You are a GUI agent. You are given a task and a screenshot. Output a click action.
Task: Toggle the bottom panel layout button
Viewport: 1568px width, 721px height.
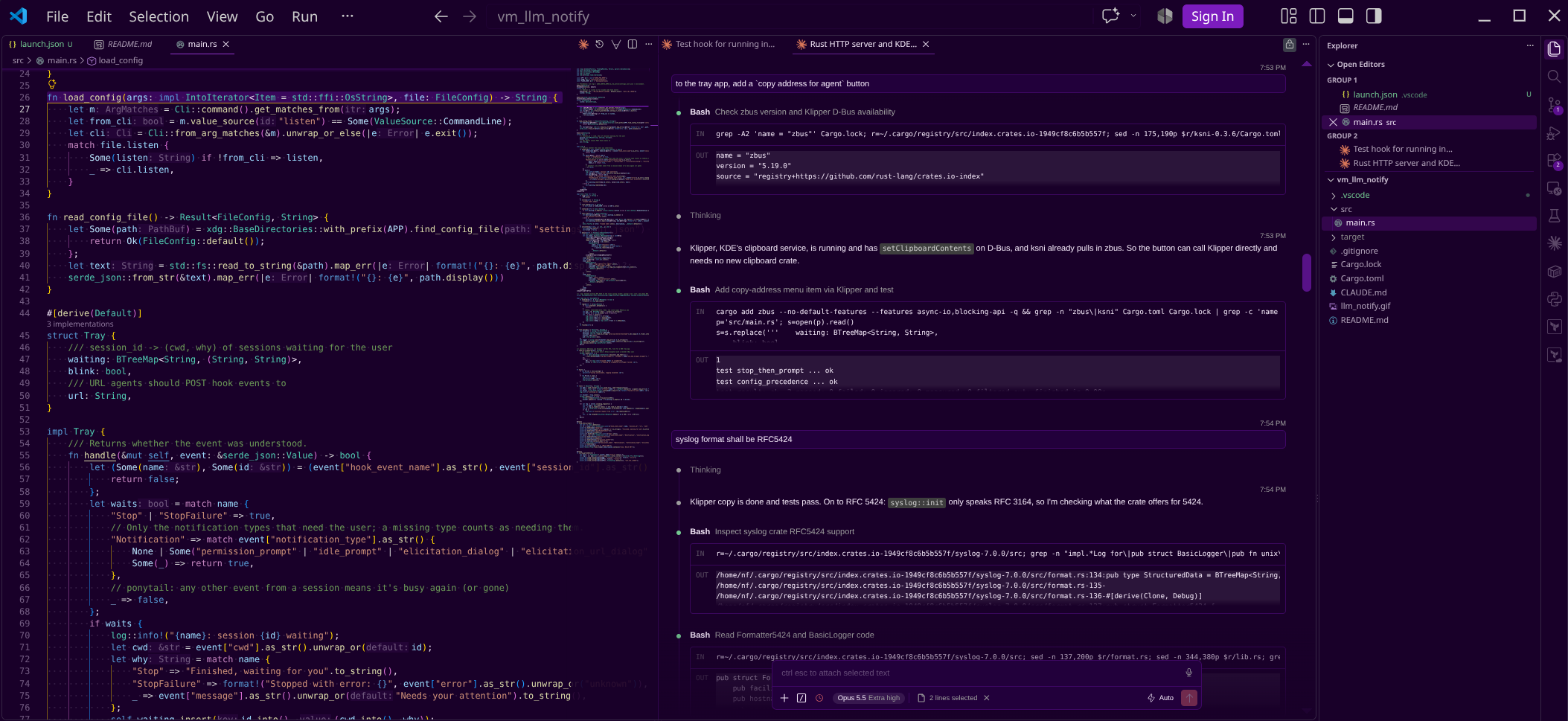(x=1345, y=16)
